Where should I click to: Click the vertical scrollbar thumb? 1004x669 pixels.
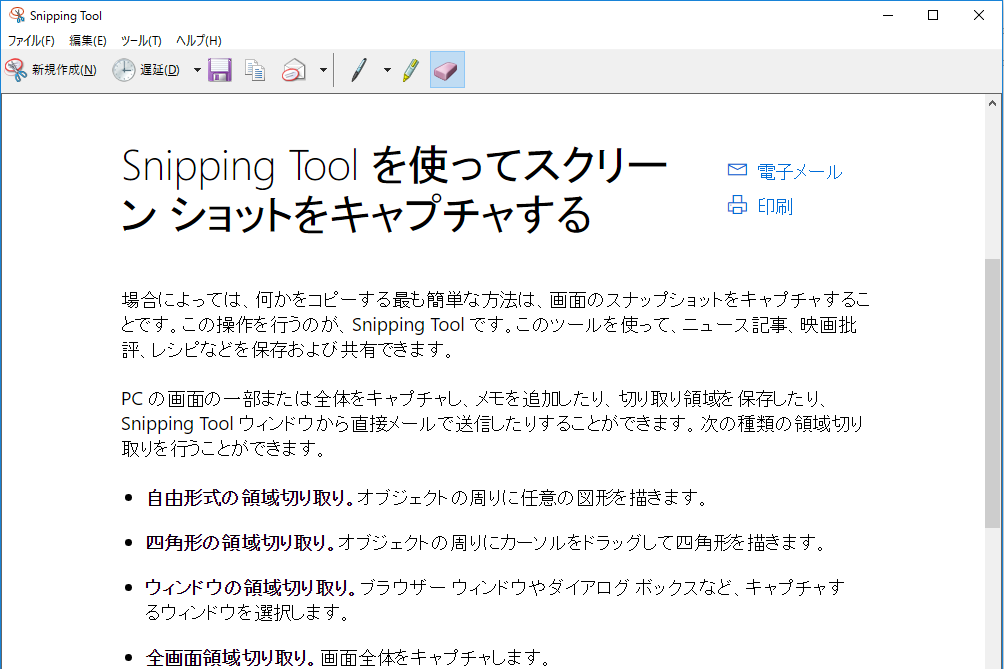[x=992, y=393]
